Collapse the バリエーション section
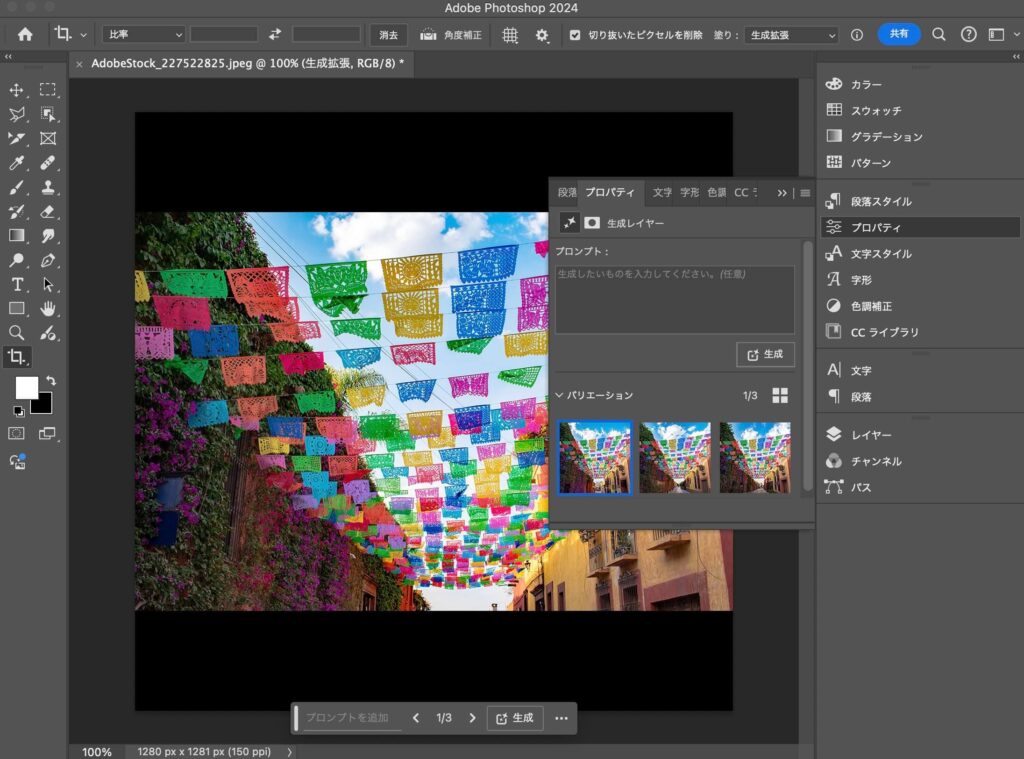 click(560, 395)
